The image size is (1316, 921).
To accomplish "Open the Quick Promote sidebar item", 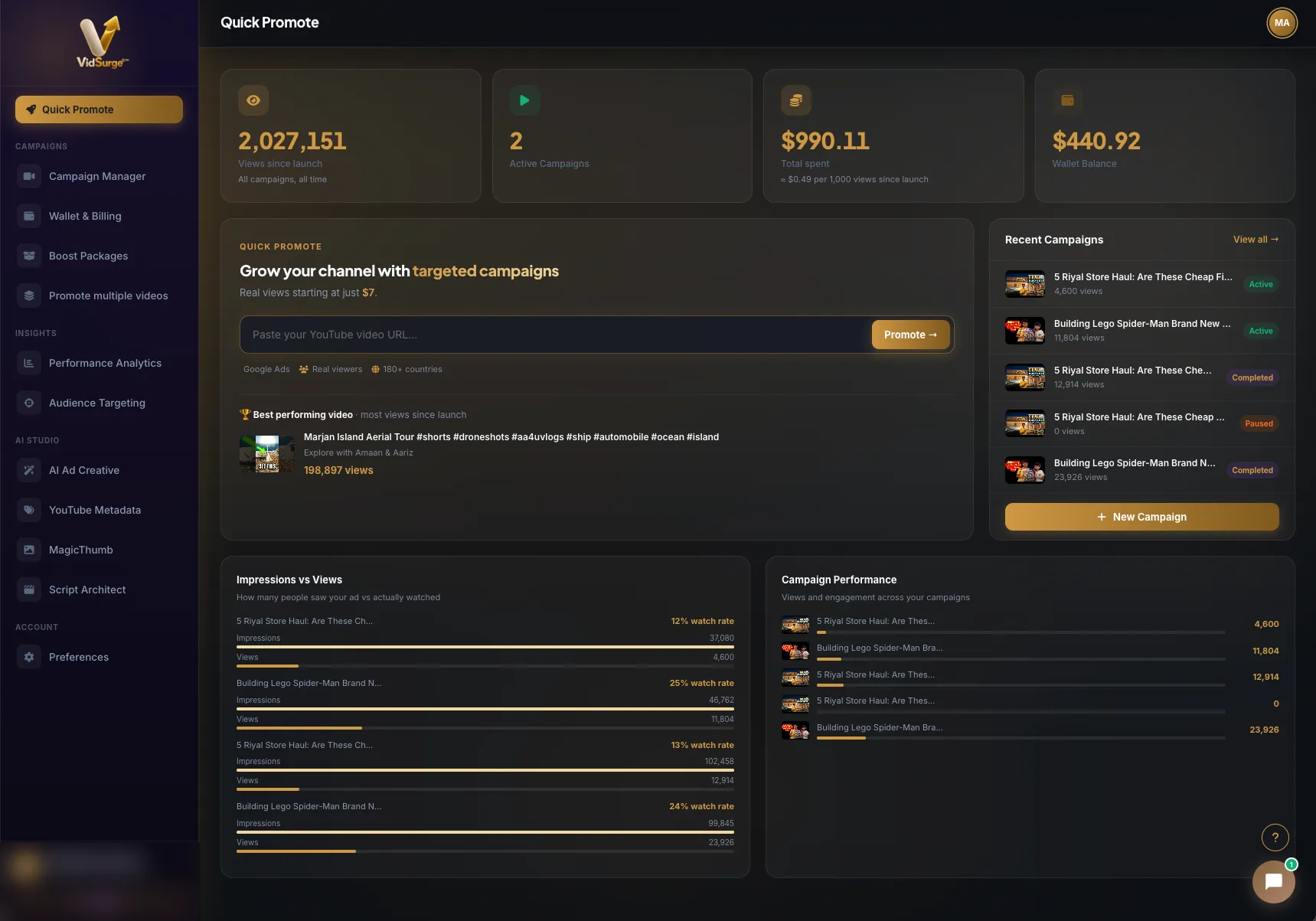I will (x=99, y=109).
